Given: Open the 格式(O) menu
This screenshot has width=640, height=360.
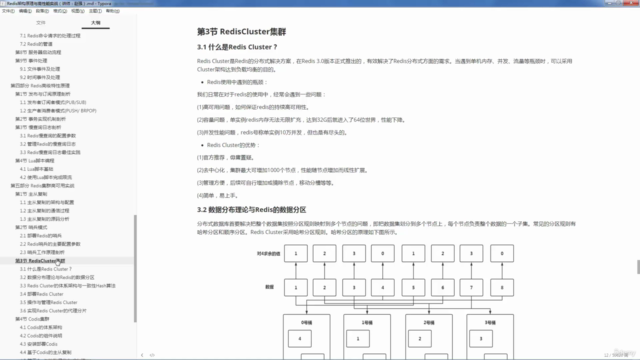Looking at the screenshot, I should pyautogui.click(x=60, y=11).
